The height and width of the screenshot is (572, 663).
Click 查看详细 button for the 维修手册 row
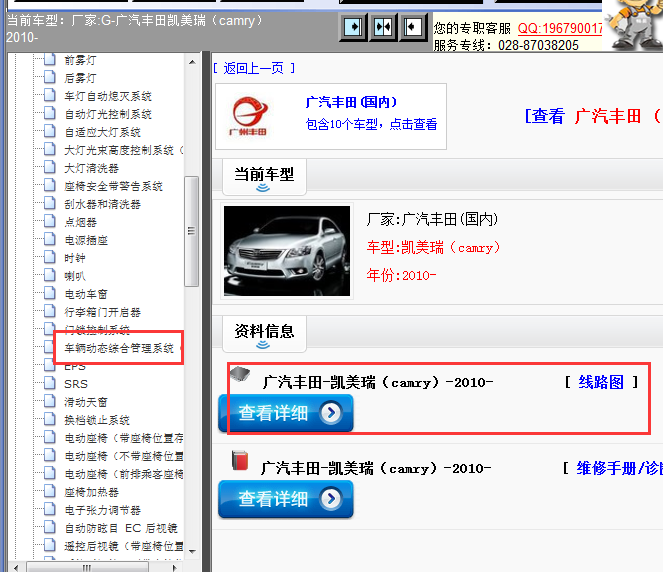coord(286,499)
